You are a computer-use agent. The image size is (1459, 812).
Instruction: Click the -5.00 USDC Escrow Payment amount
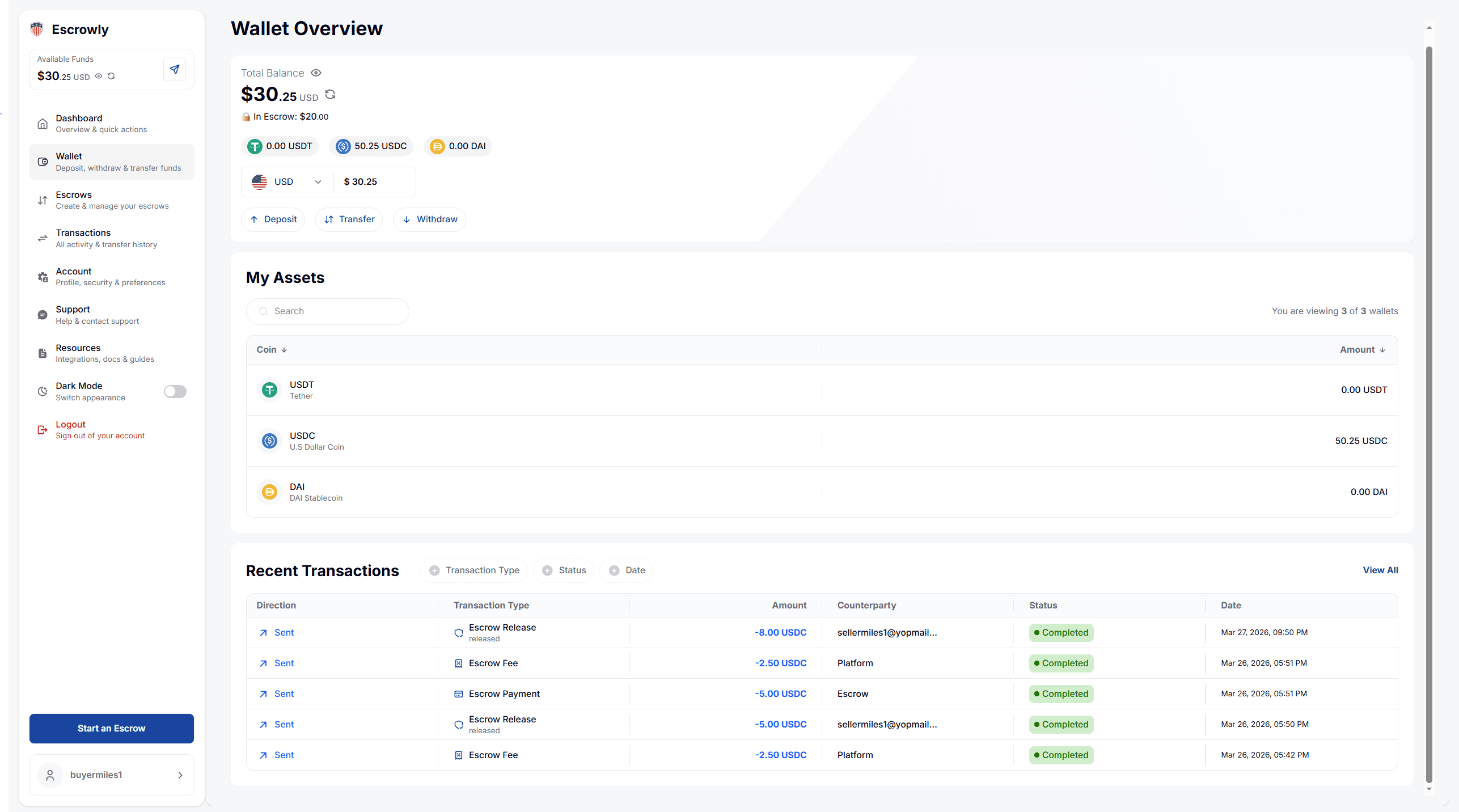click(x=780, y=694)
